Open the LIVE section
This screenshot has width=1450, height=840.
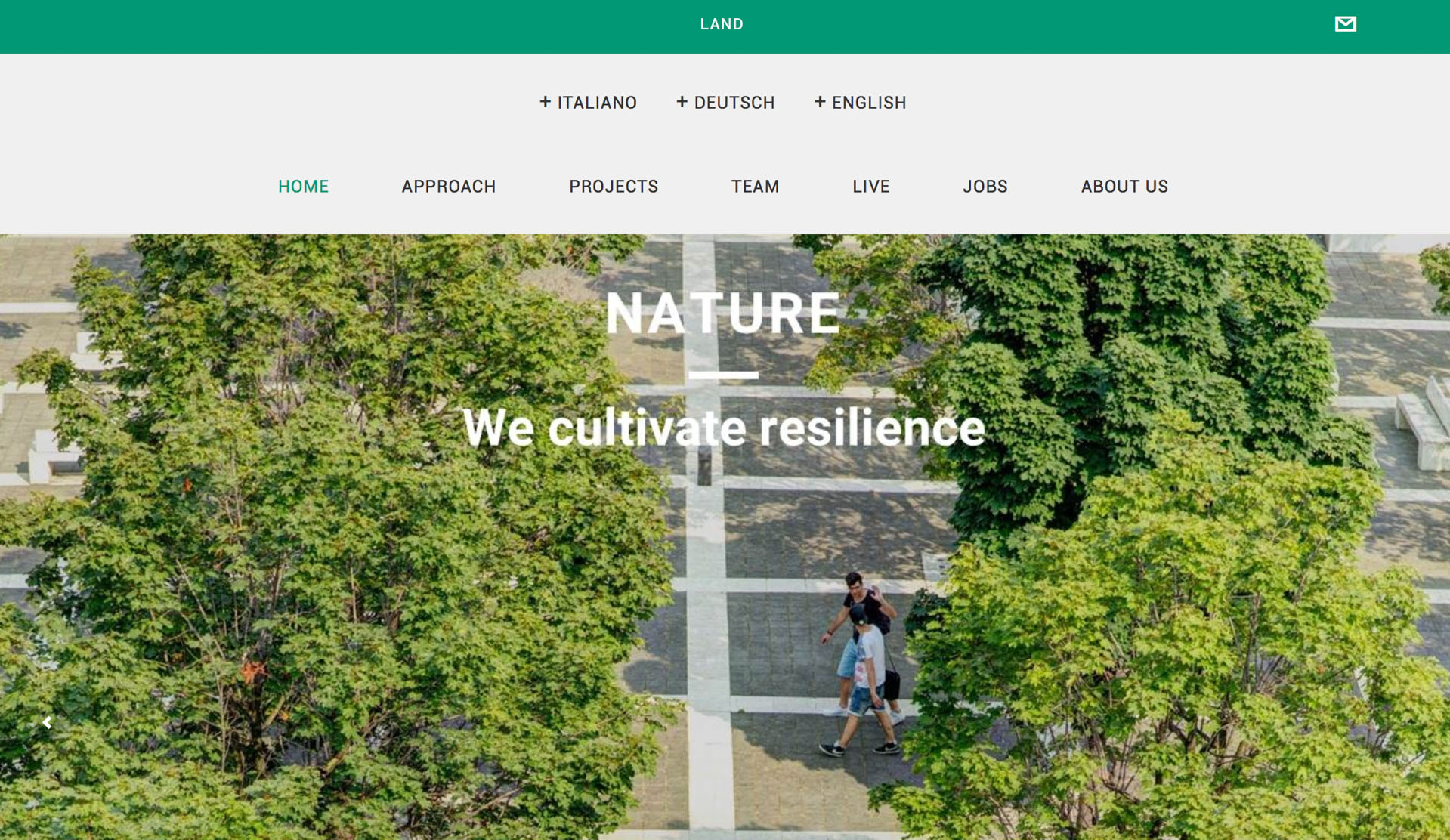click(871, 187)
